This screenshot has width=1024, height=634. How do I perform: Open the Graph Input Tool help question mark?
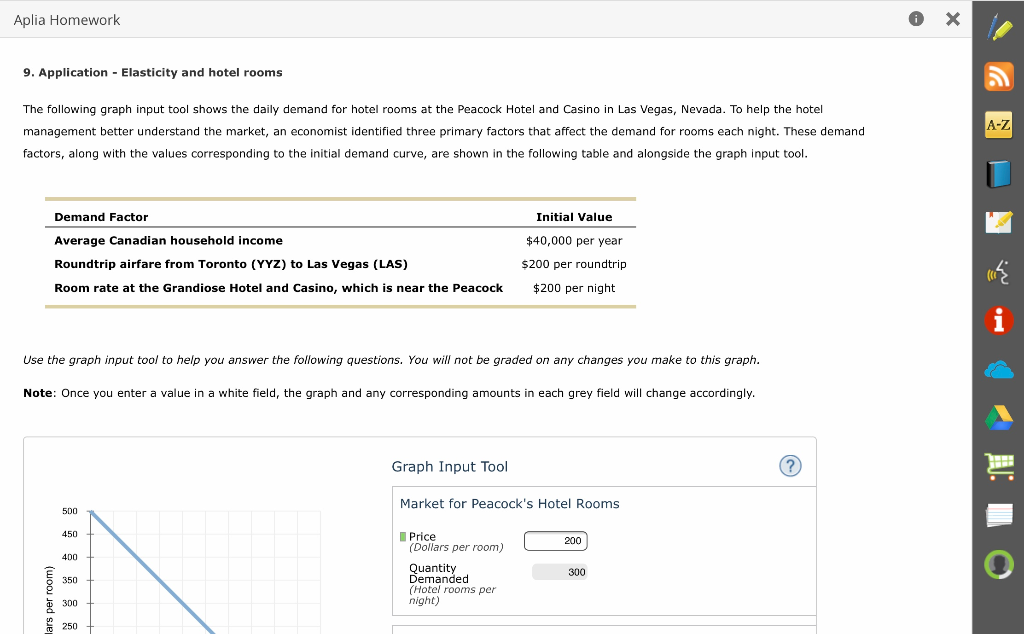(x=790, y=466)
